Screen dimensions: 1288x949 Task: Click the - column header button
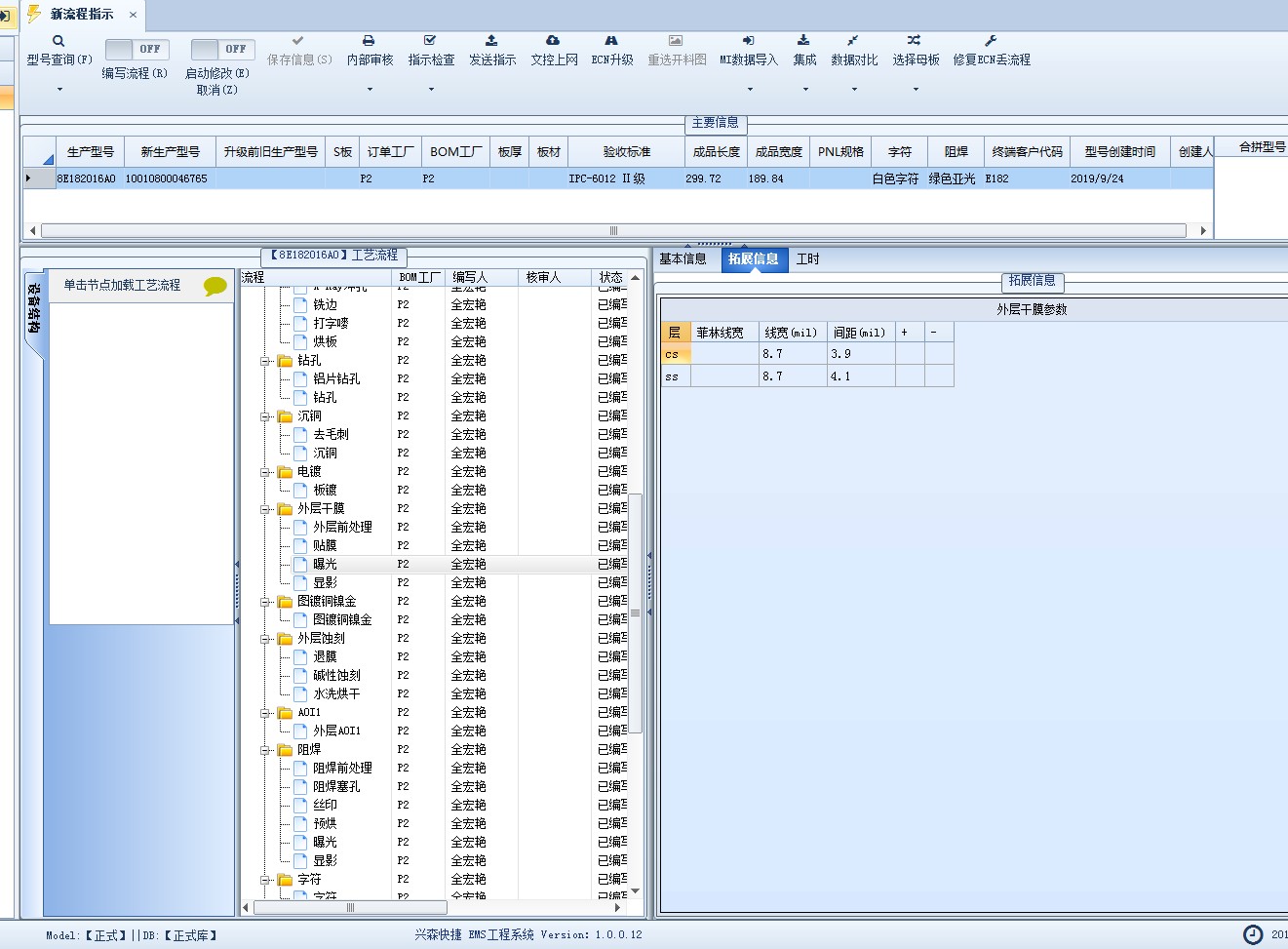point(939,333)
